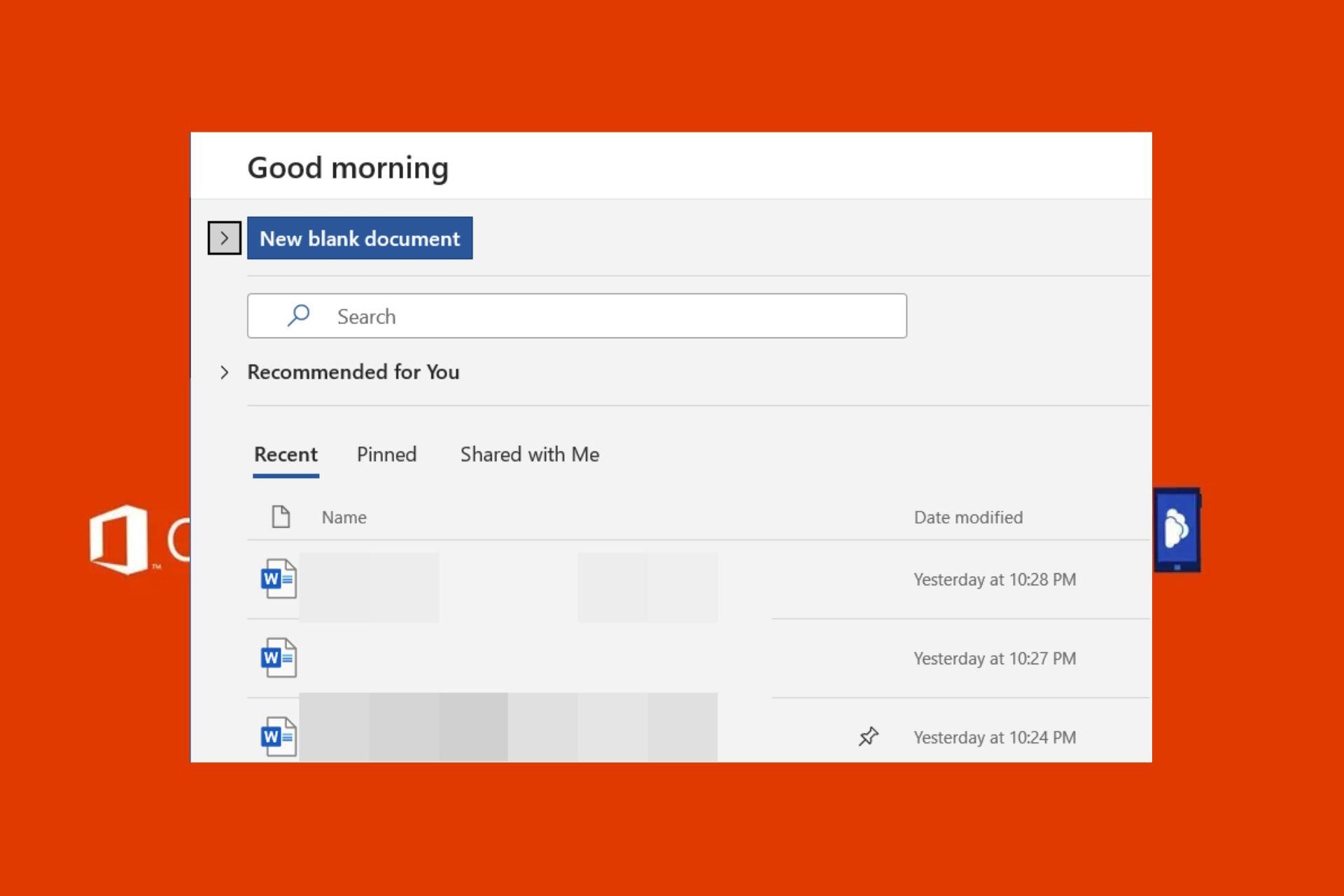1344x896 pixels.
Task: Click the New blank document button
Action: (x=360, y=237)
